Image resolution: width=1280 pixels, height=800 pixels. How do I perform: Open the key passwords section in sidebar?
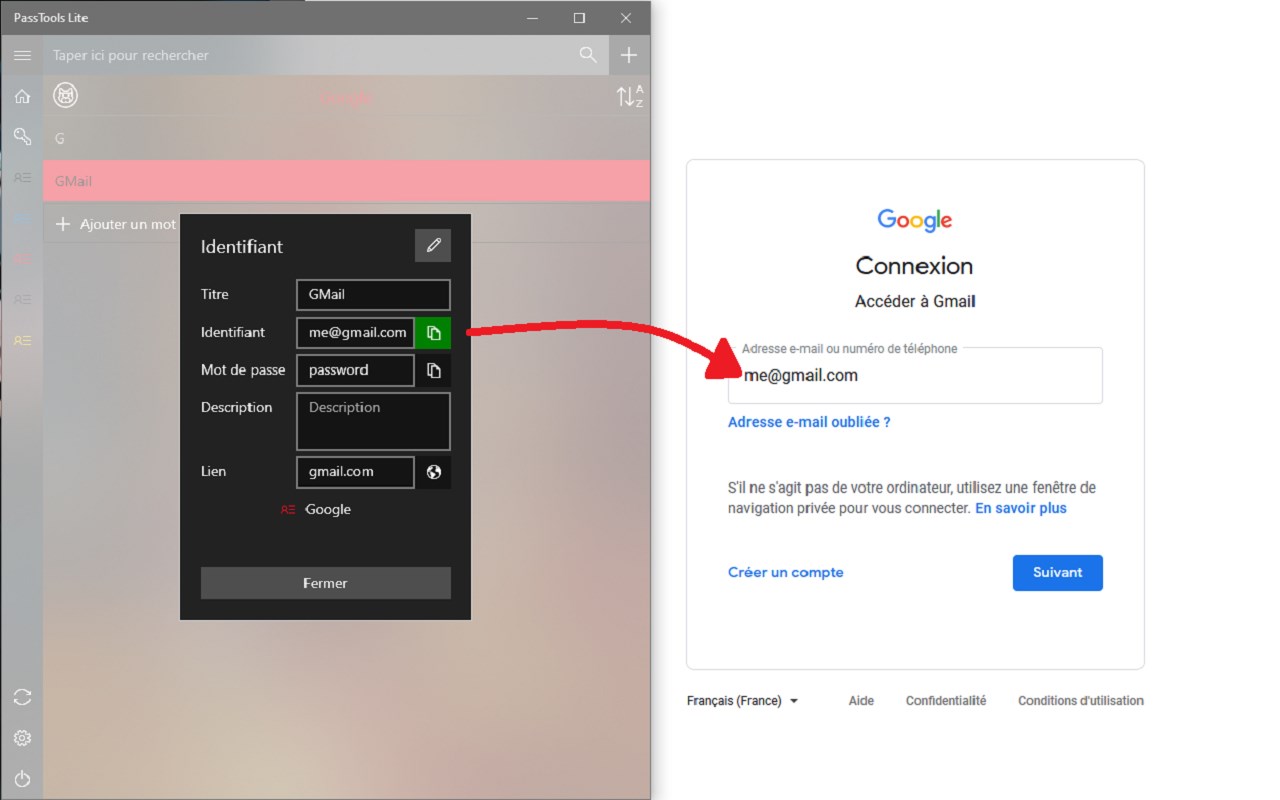click(x=22, y=137)
